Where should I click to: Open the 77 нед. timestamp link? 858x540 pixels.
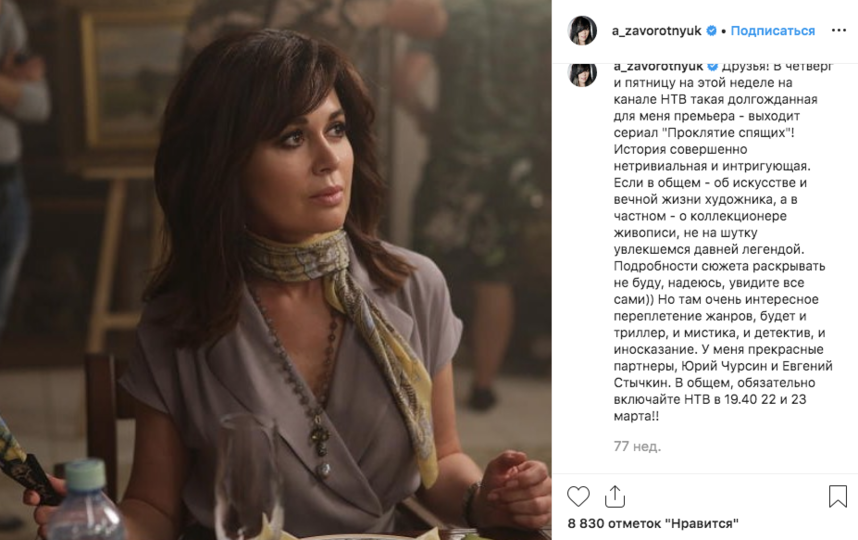(x=637, y=446)
